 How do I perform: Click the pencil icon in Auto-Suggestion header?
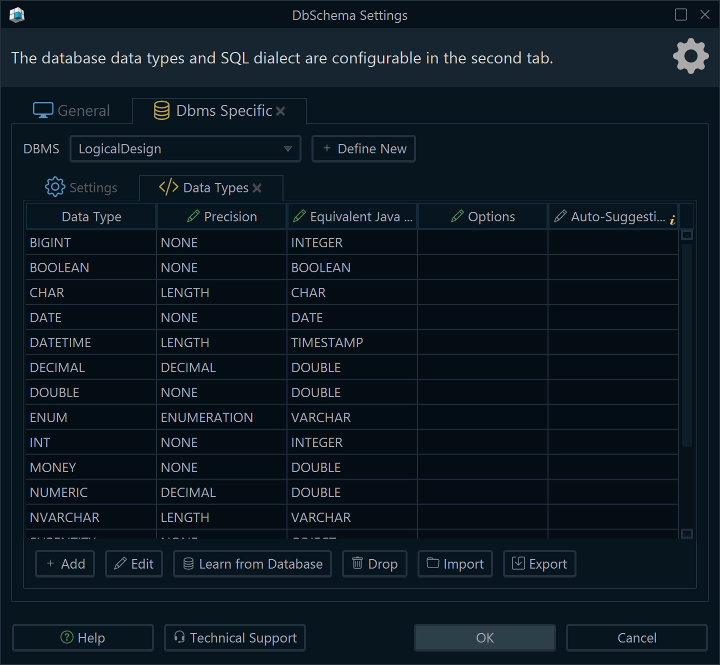[x=560, y=216]
